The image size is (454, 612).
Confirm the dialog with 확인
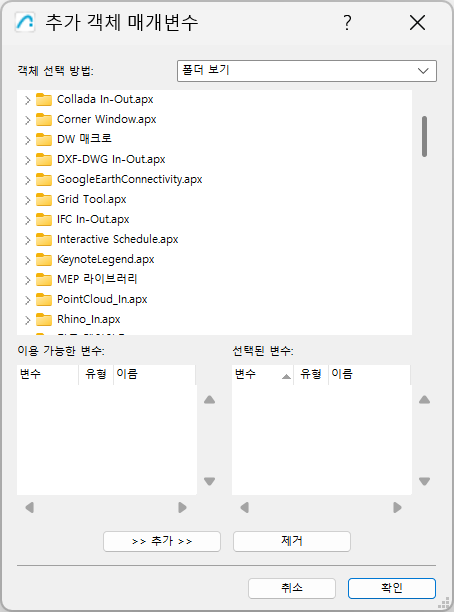pos(392,588)
